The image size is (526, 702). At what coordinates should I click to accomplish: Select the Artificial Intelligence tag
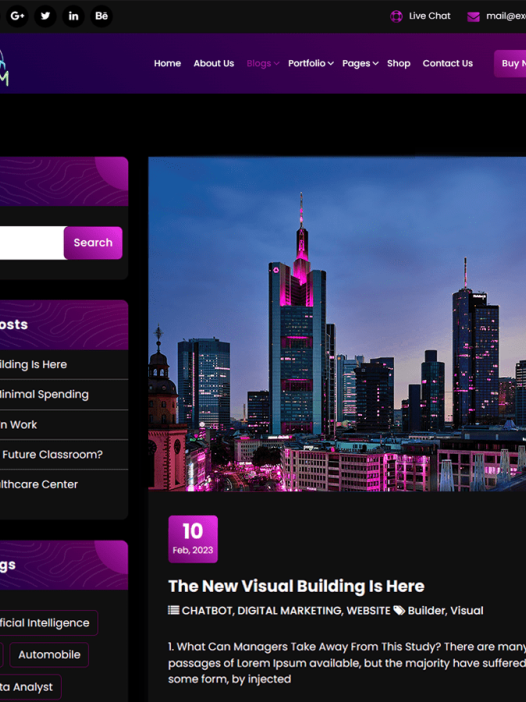(x=48, y=623)
